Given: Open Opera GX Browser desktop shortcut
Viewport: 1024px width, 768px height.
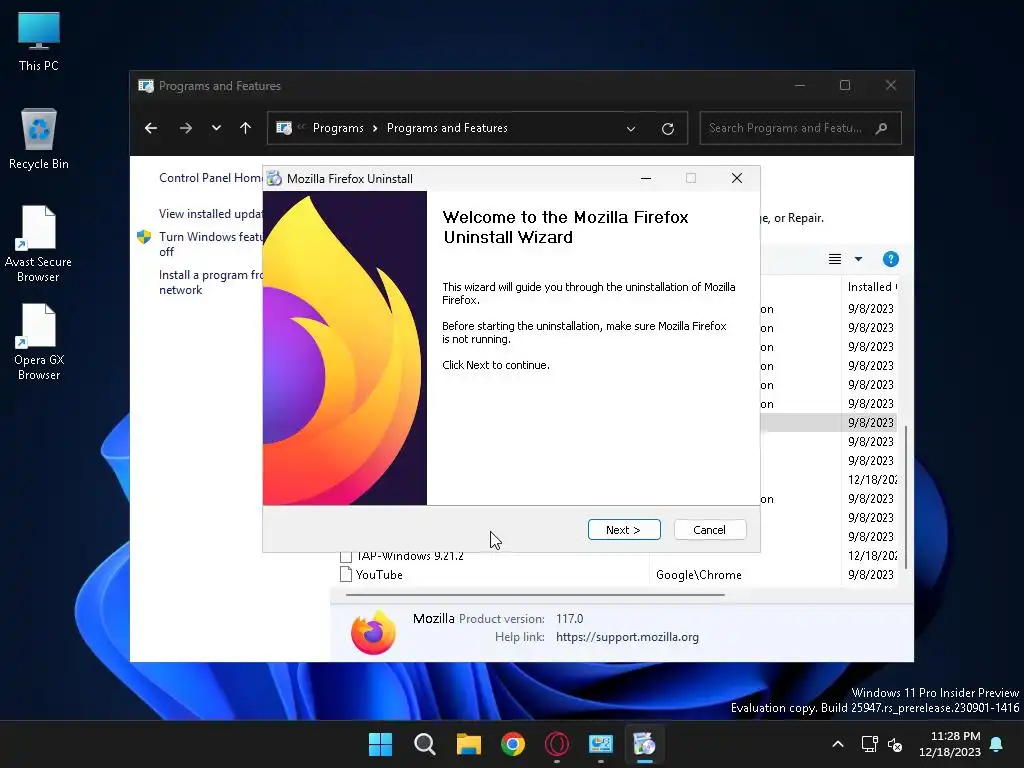Looking at the screenshot, I should [39, 342].
